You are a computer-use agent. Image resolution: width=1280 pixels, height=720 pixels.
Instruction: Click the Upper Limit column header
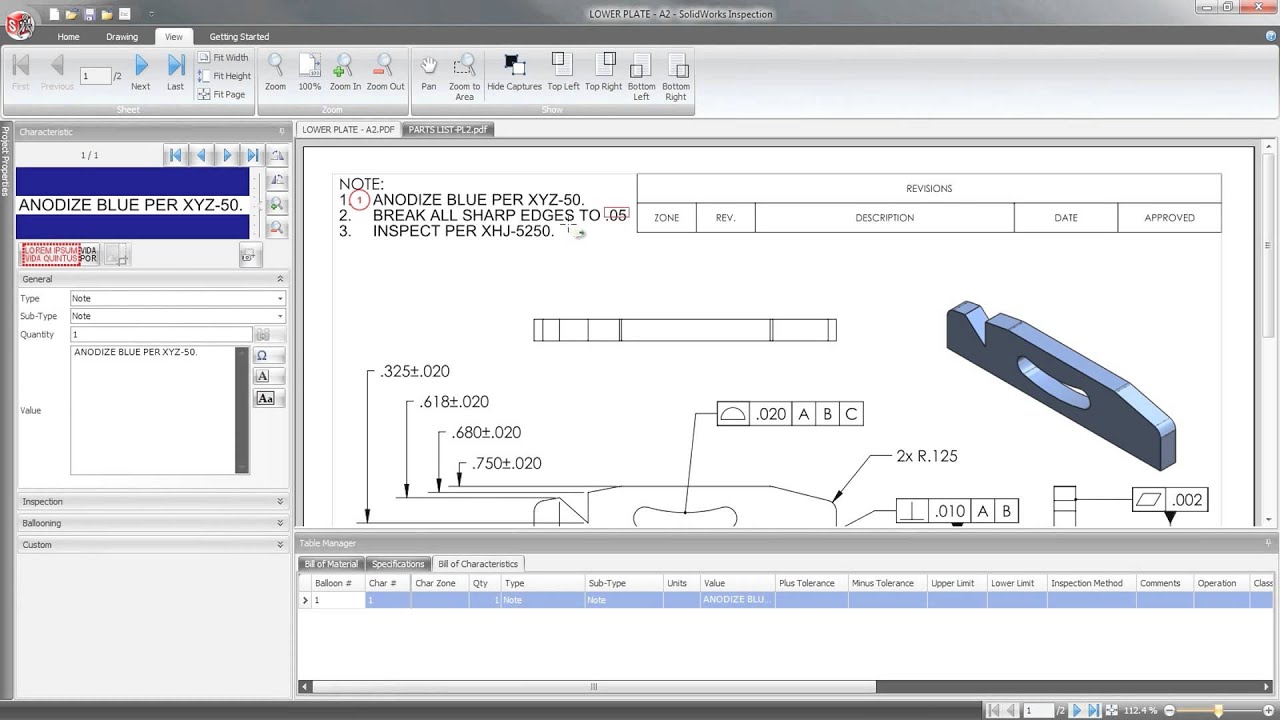(957, 583)
